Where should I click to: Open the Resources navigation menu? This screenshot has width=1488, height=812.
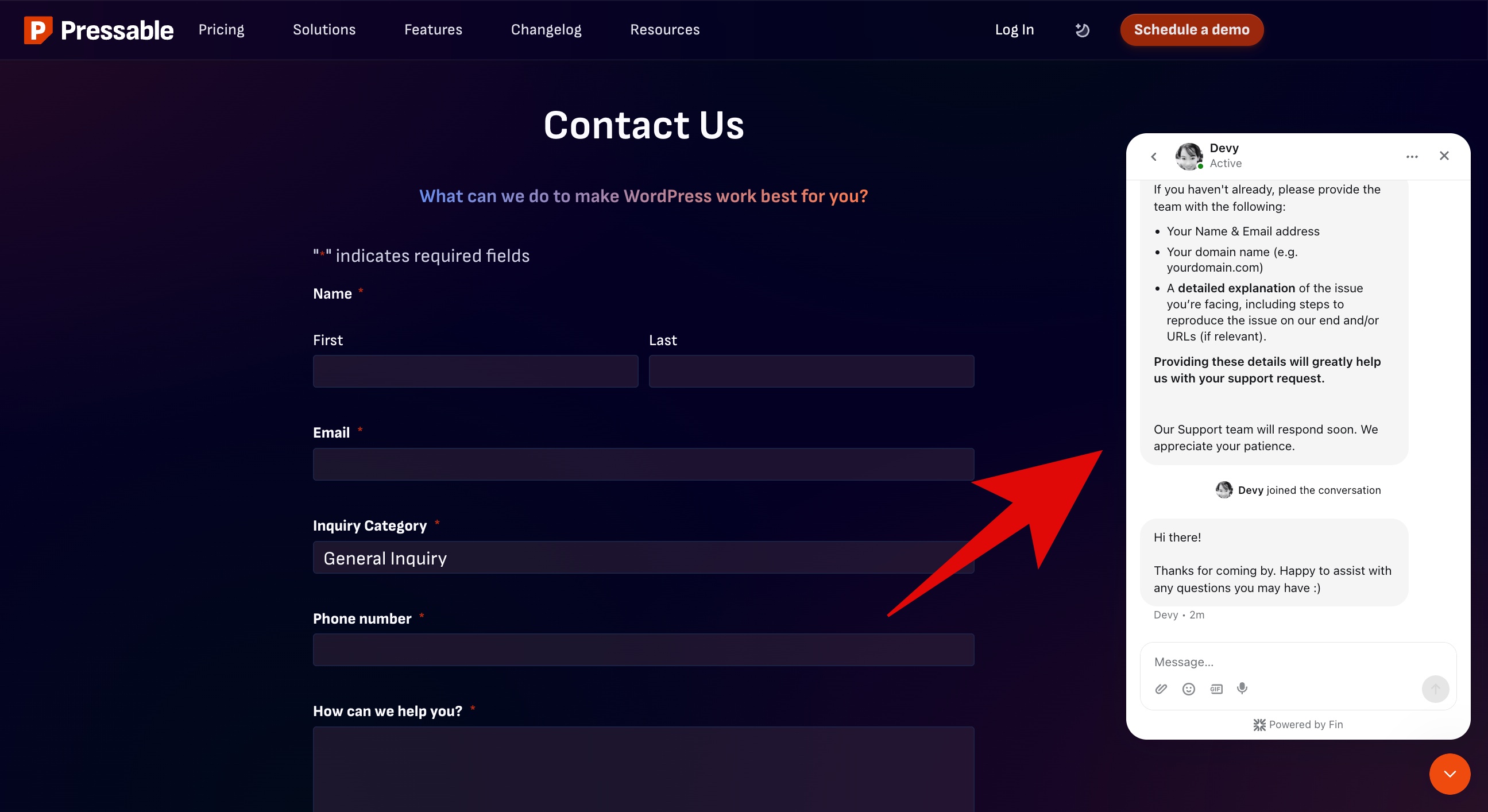tap(664, 29)
